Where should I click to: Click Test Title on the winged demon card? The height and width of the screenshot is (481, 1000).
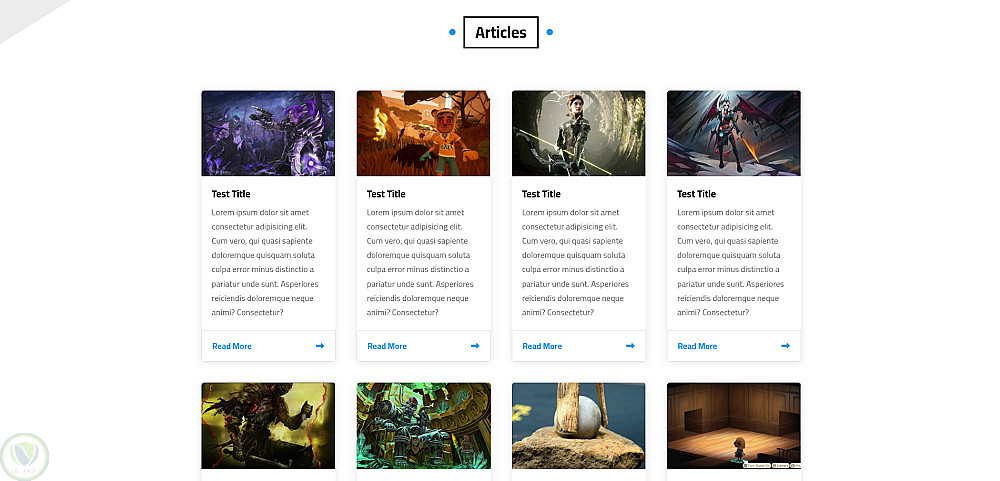(696, 194)
